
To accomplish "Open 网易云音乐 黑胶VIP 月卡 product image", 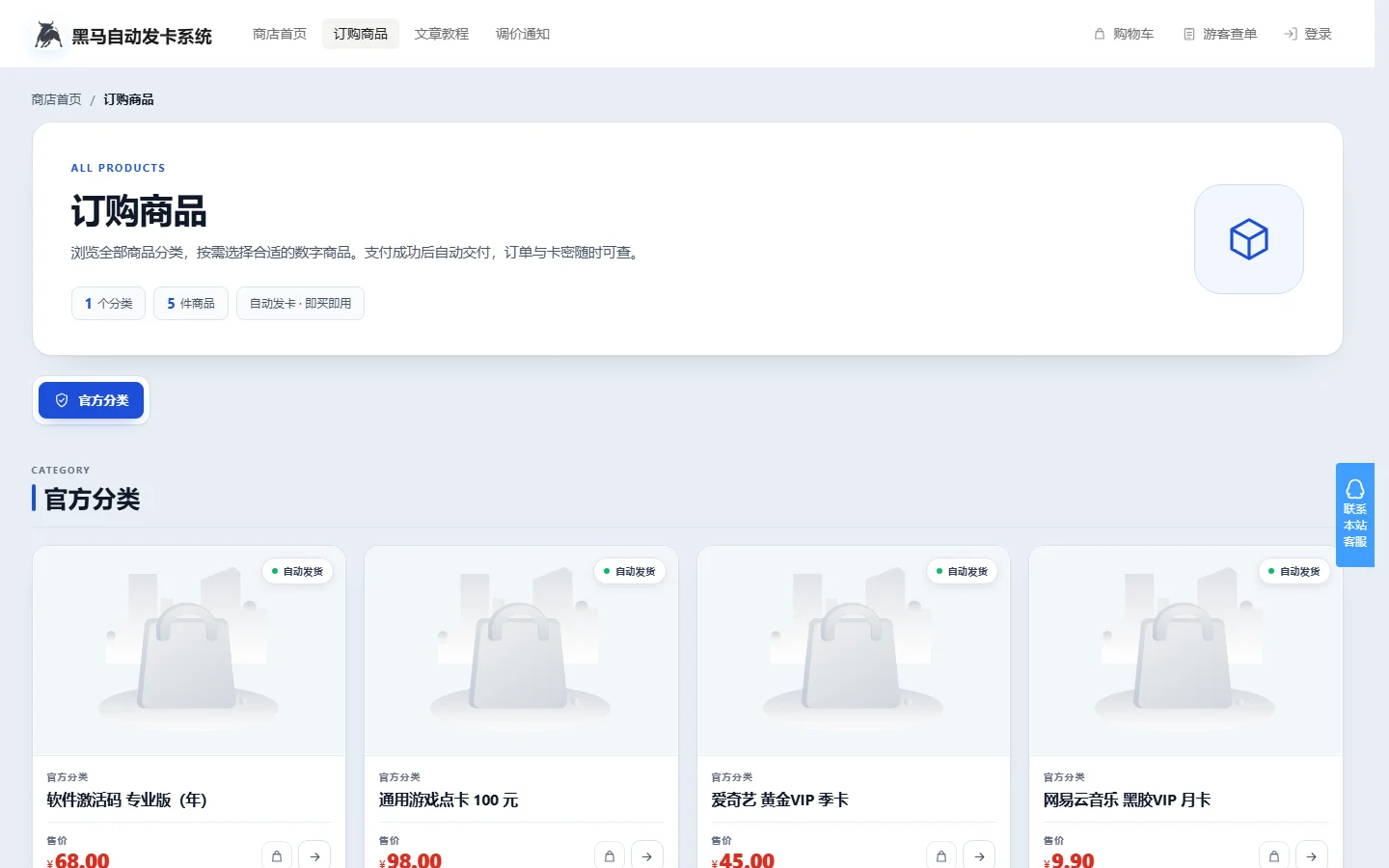I will coord(1185,651).
